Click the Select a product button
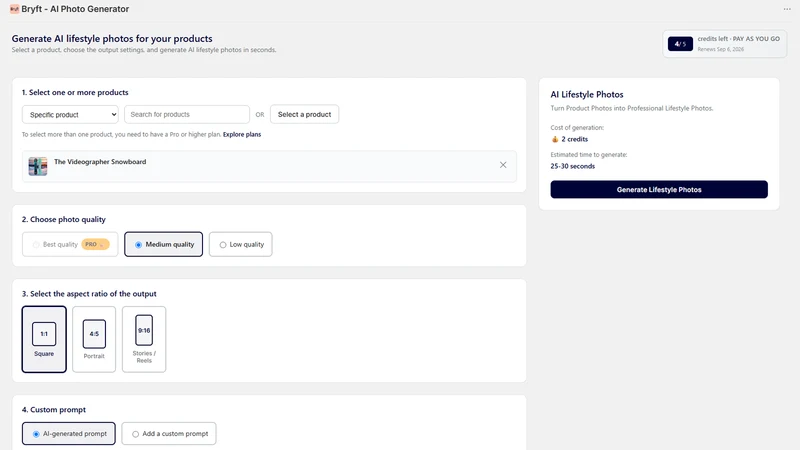Image resolution: width=800 pixels, height=450 pixels. [x=304, y=114]
